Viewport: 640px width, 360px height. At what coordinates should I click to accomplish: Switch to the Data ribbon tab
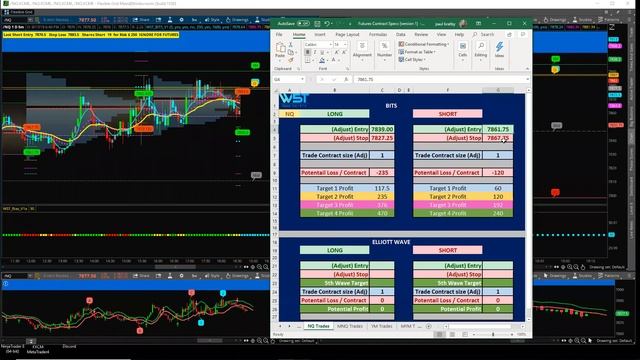(x=401, y=35)
